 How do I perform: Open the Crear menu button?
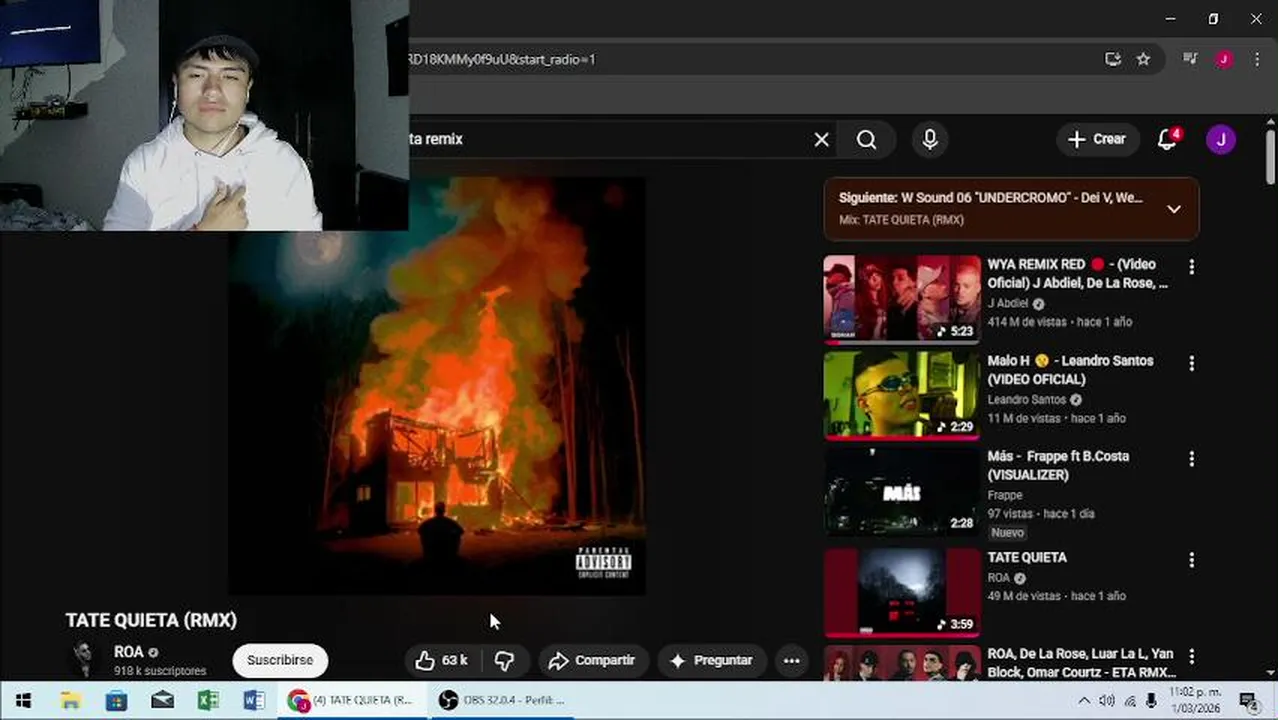pos(1097,139)
